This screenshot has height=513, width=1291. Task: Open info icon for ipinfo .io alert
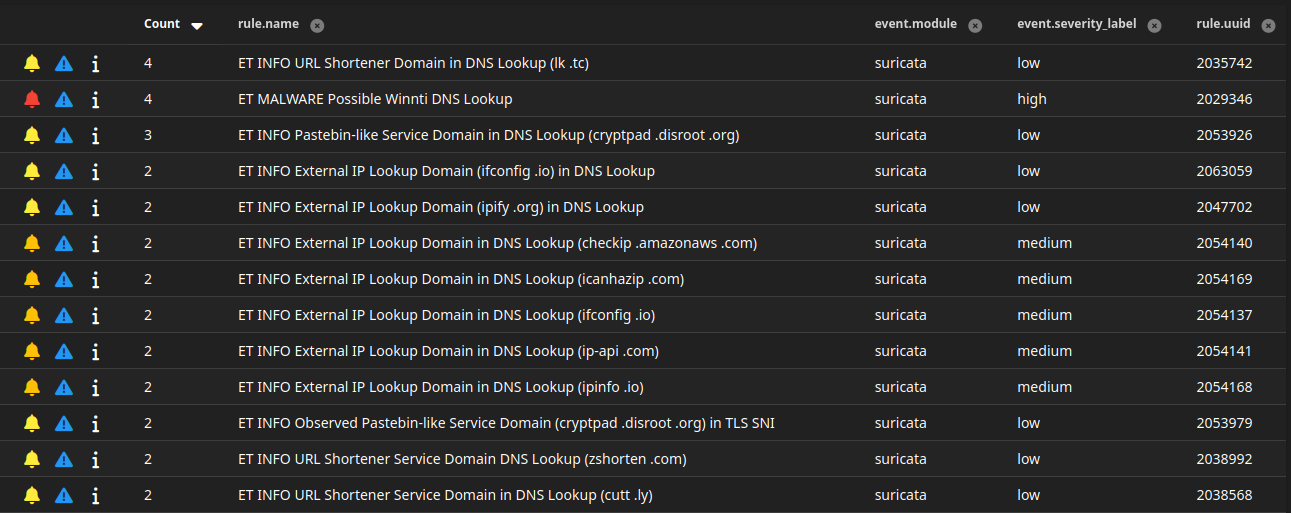click(x=95, y=387)
